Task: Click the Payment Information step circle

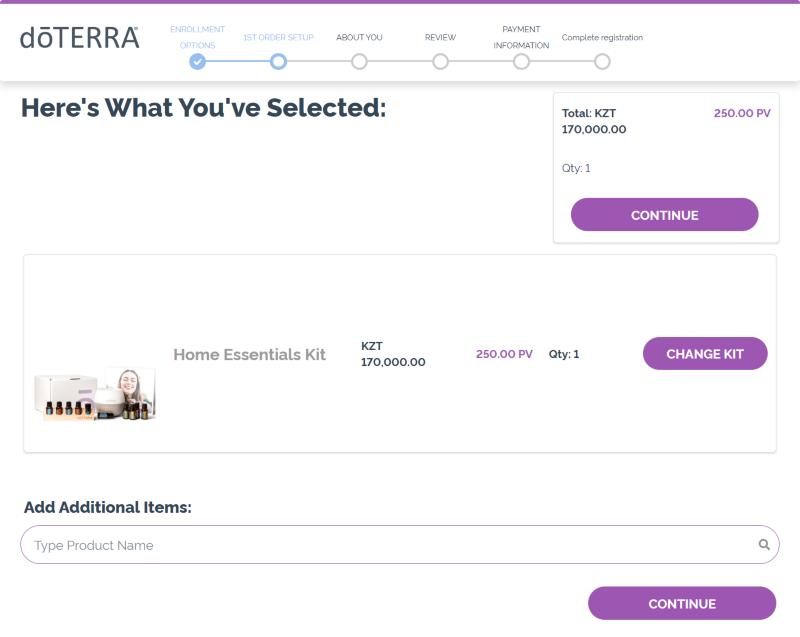Action: (521, 62)
